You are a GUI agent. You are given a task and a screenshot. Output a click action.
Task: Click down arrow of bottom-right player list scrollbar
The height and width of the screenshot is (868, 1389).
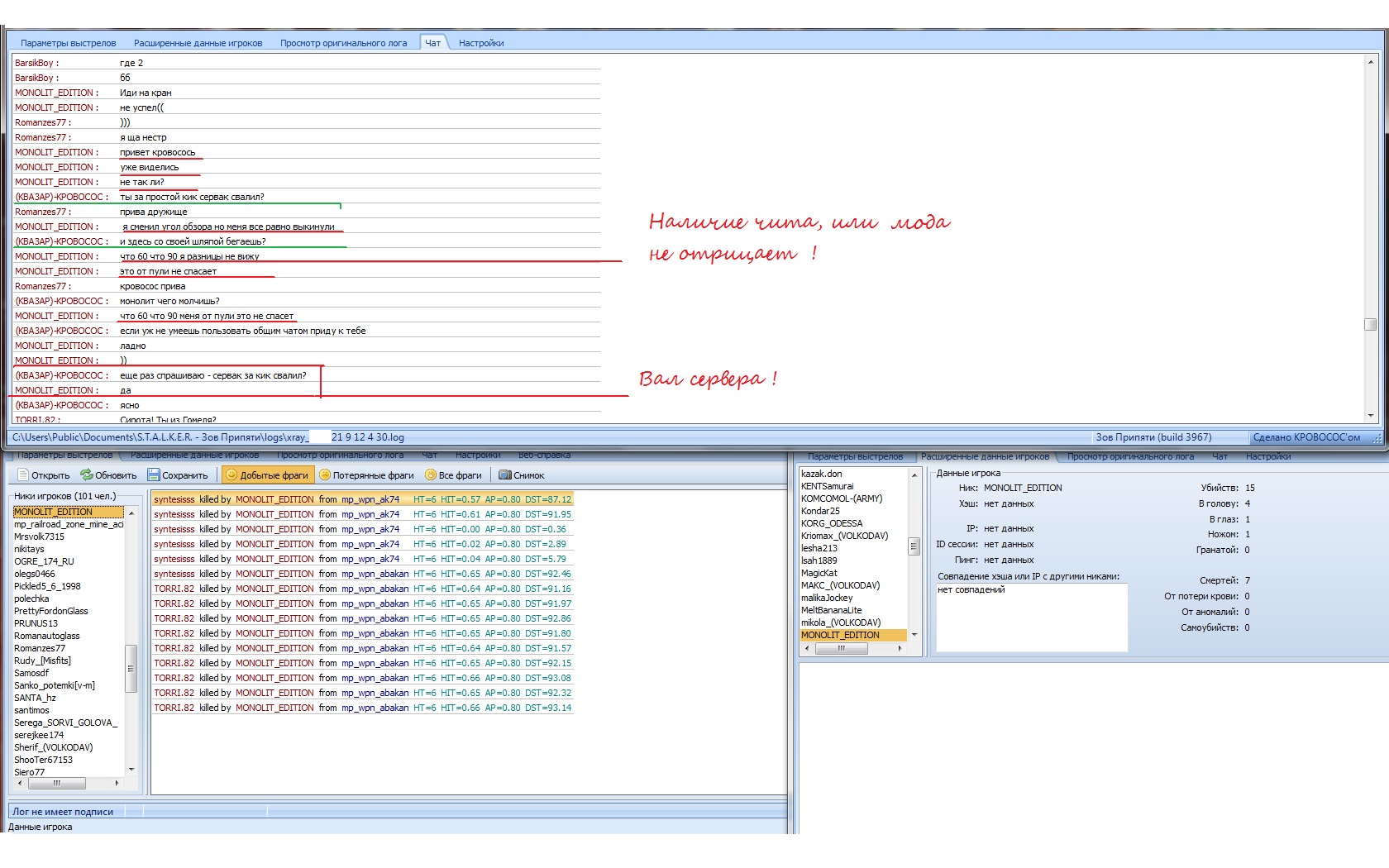(914, 635)
